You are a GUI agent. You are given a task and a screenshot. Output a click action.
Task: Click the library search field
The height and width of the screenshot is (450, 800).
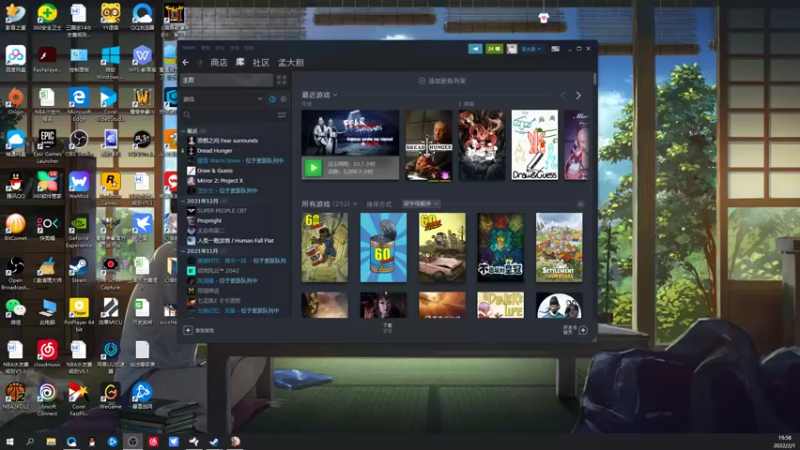[x=228, y=115]
